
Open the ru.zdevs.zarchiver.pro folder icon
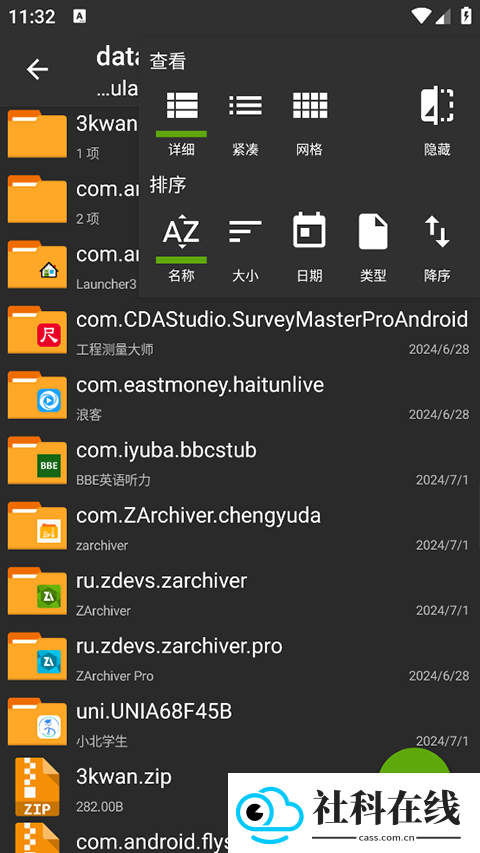37,656
